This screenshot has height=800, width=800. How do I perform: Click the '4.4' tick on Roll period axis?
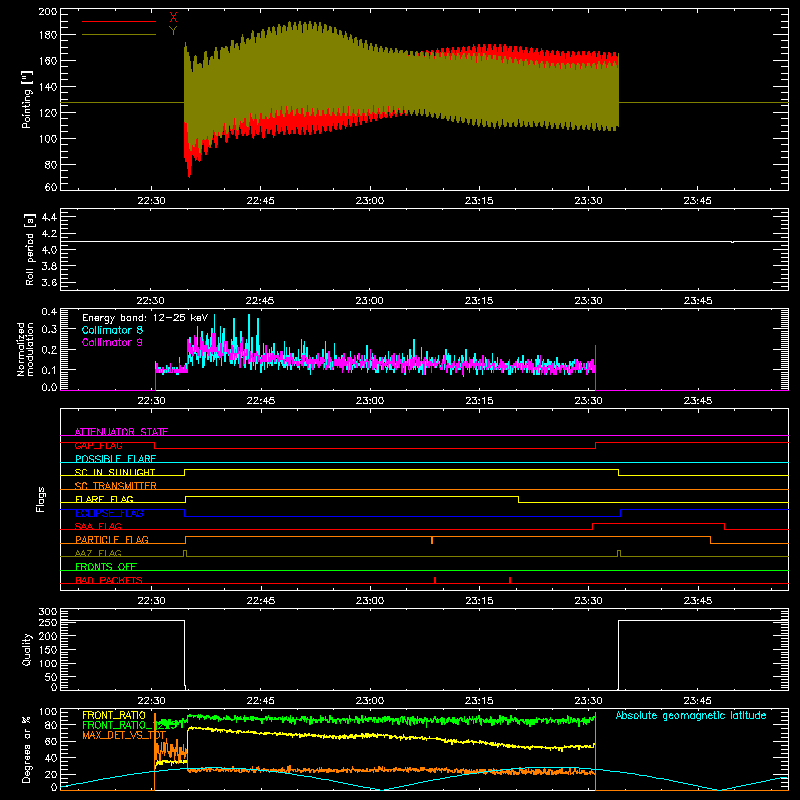coord(49,217)
